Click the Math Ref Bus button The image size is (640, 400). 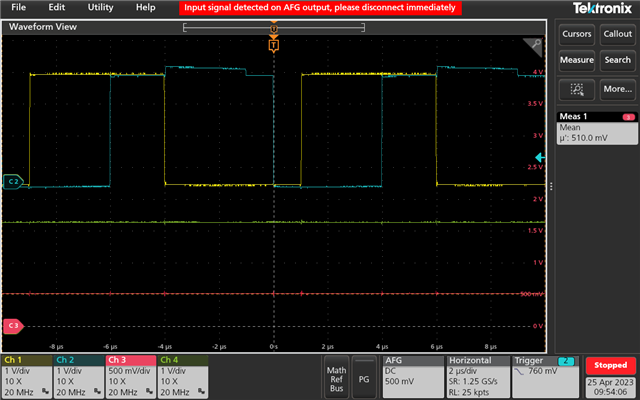[x=336, y=376]
